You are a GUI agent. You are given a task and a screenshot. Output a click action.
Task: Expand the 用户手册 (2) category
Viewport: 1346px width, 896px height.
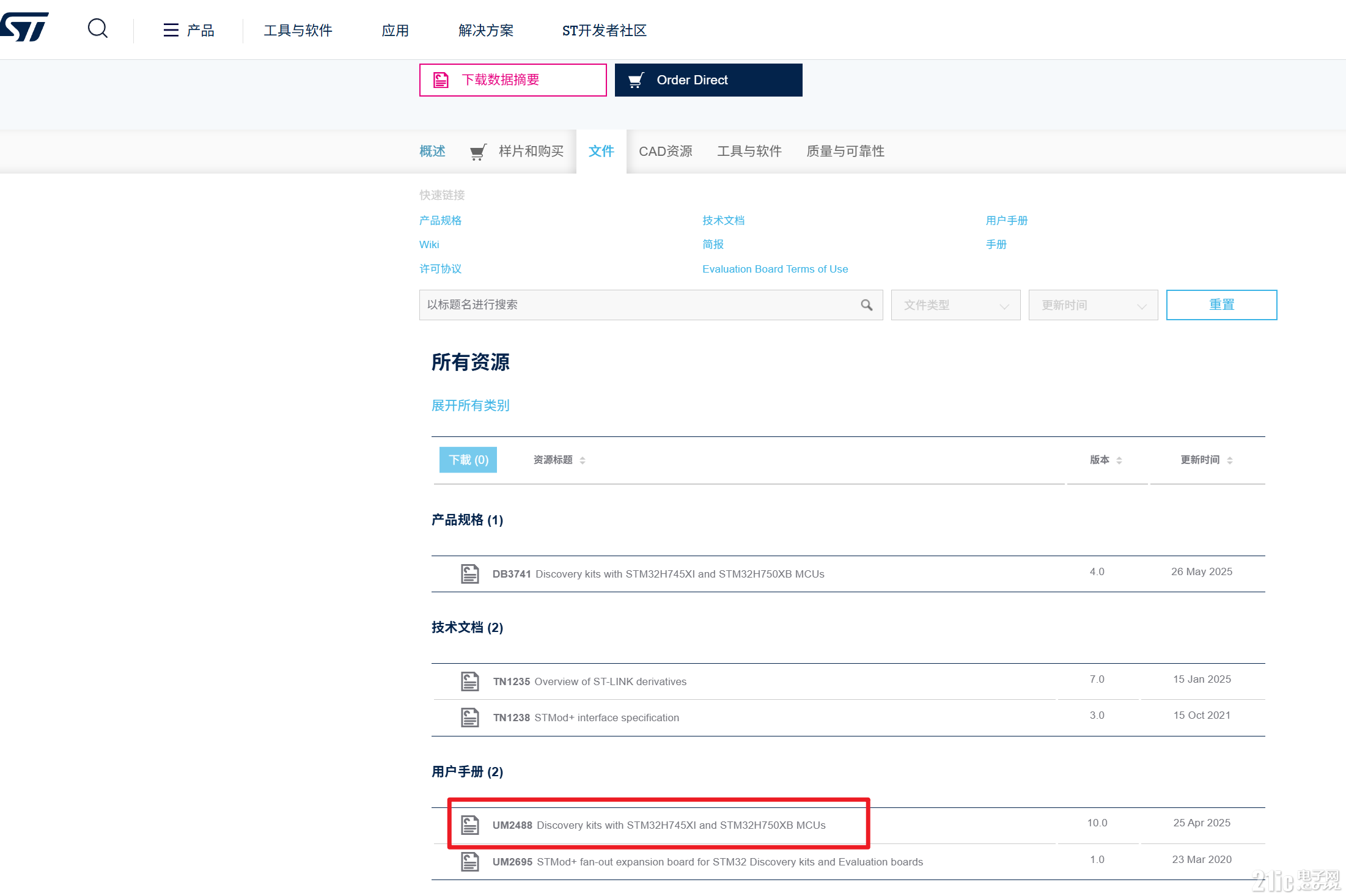click(468, 772)
